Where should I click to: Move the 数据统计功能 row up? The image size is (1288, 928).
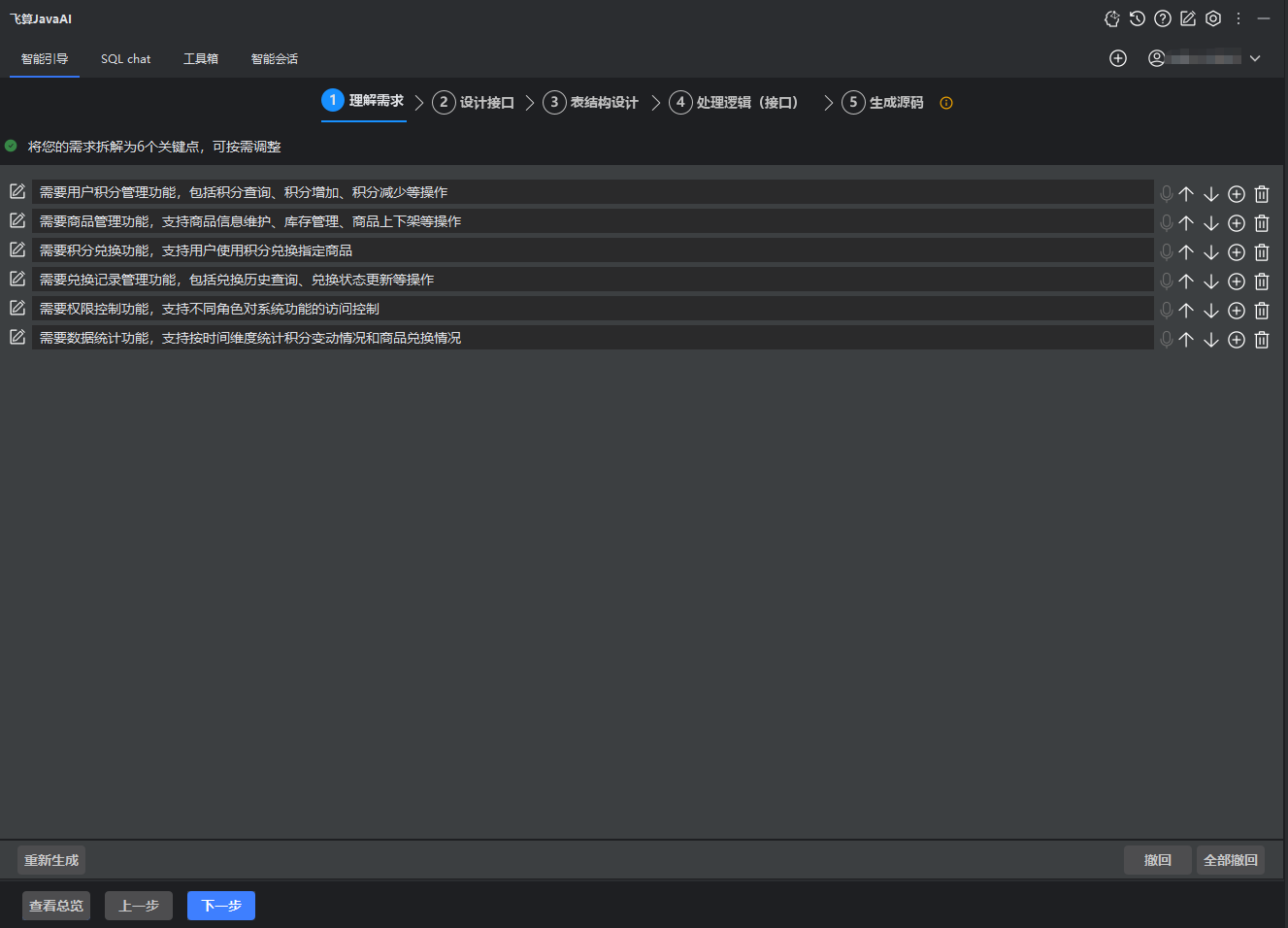pos(1186,340)
